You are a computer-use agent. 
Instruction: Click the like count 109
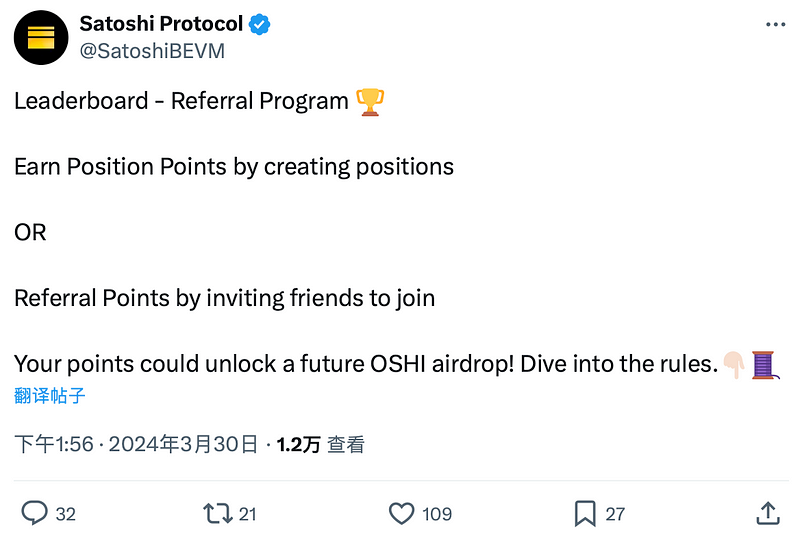437,514
